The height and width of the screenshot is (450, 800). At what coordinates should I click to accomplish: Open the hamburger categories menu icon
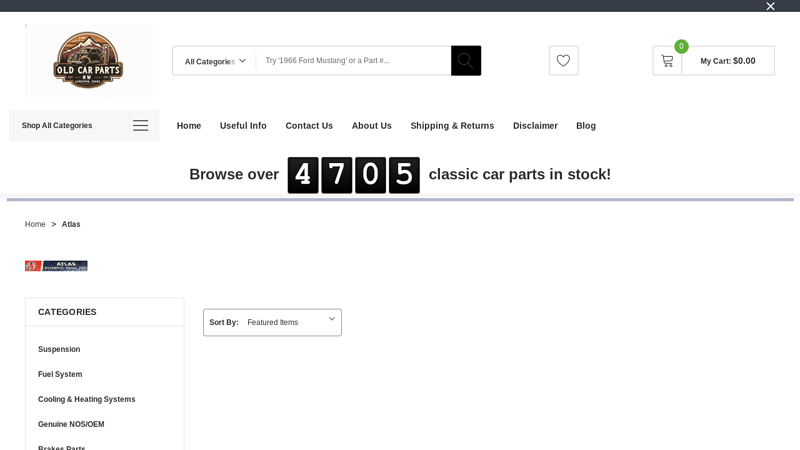coord(140,126)
